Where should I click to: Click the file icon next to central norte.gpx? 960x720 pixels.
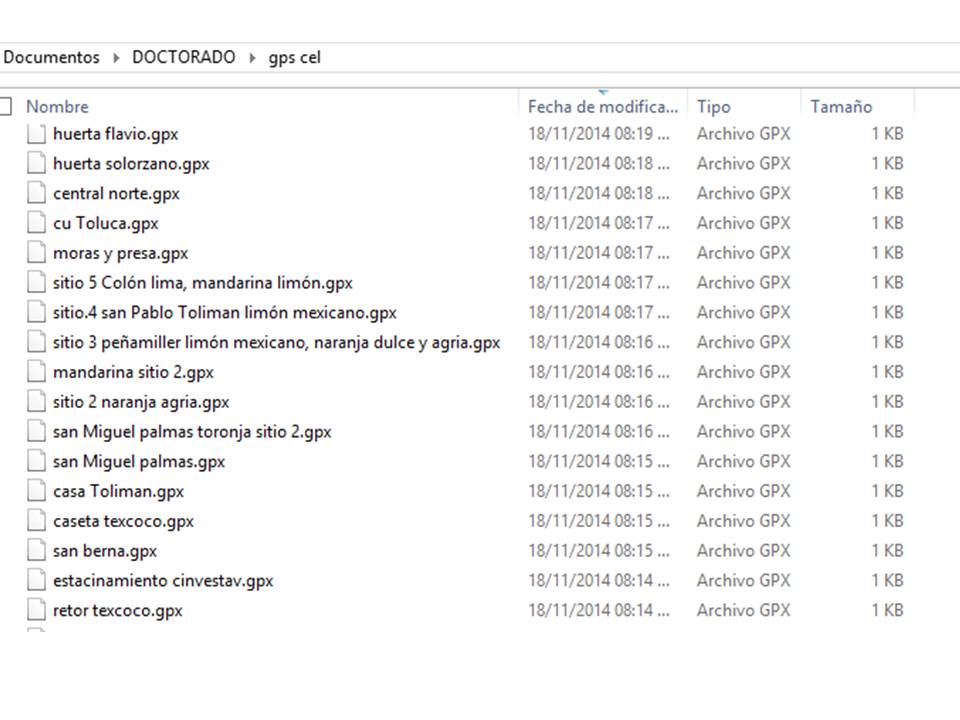coord(36,194)
